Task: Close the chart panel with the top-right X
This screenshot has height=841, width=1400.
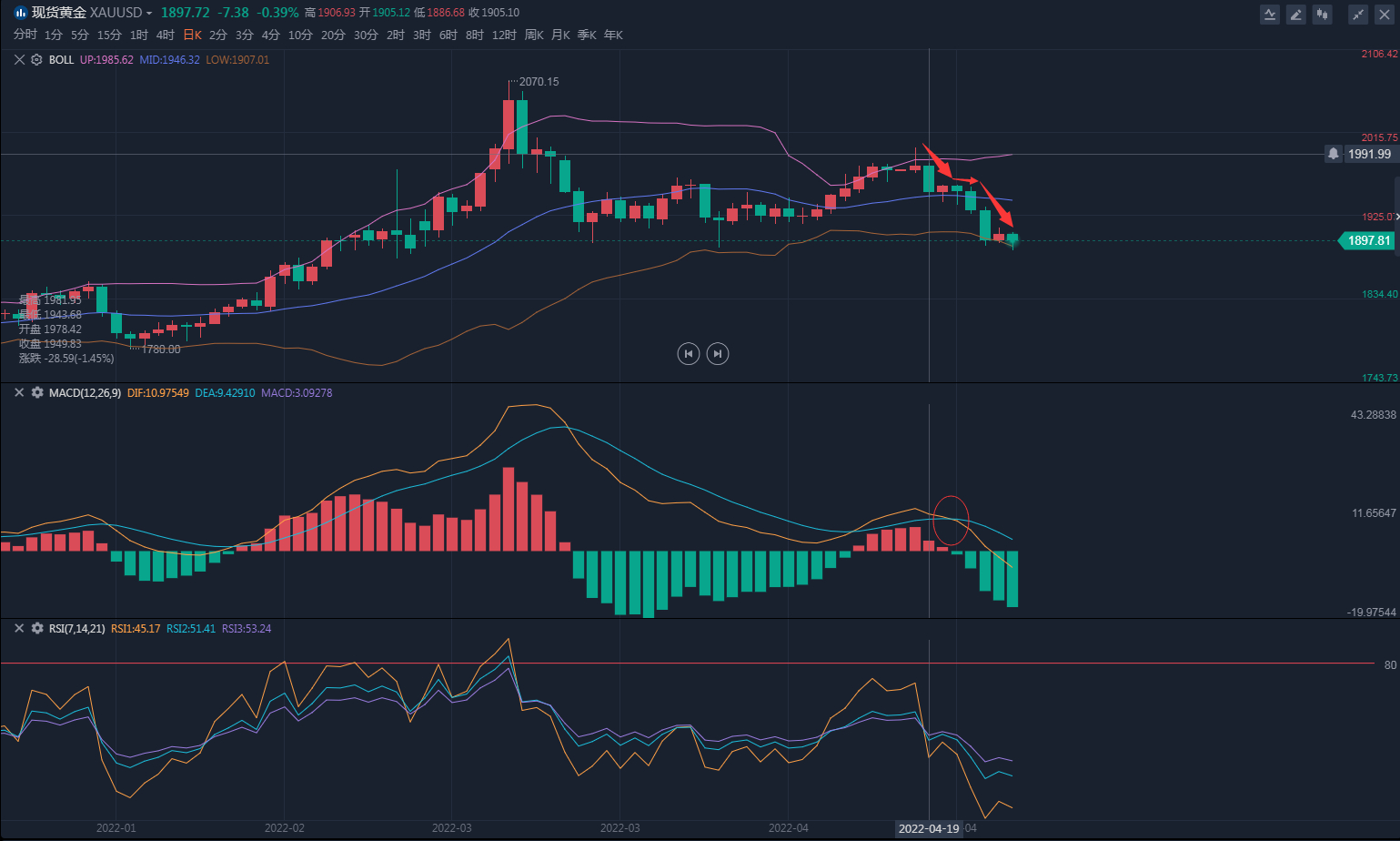Action: 1385,14
